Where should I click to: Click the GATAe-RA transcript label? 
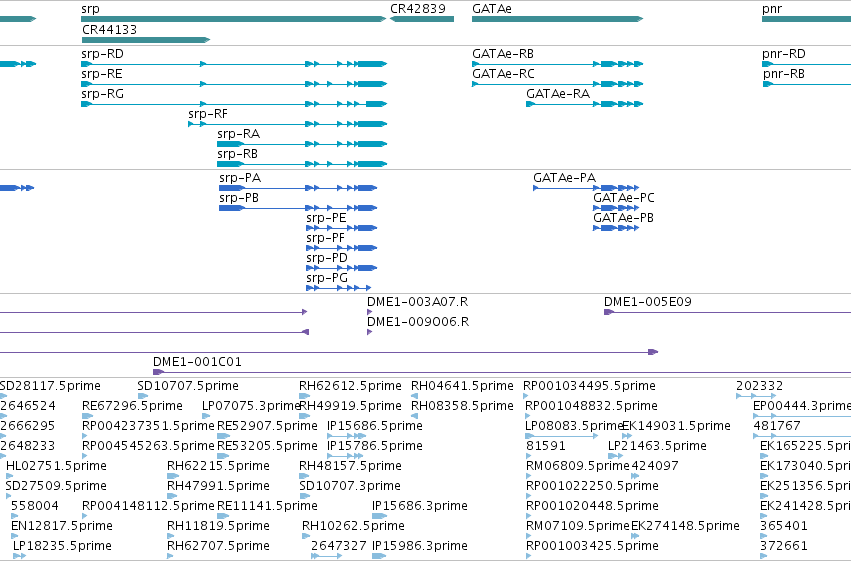557,94
